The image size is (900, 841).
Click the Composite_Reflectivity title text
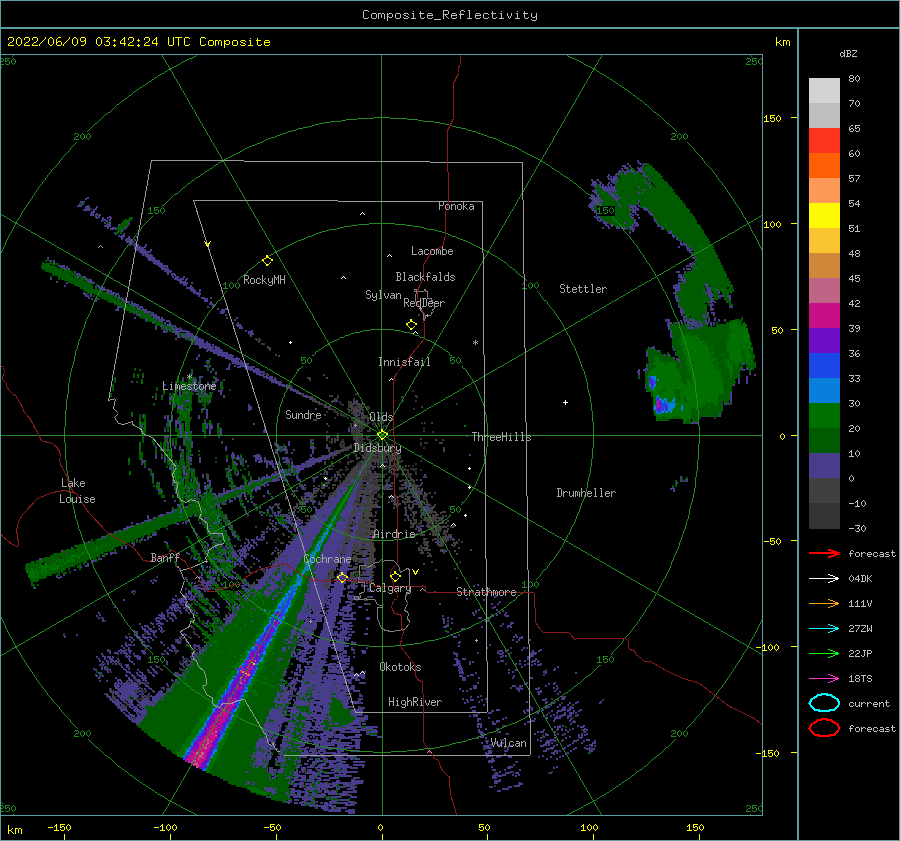449,15
